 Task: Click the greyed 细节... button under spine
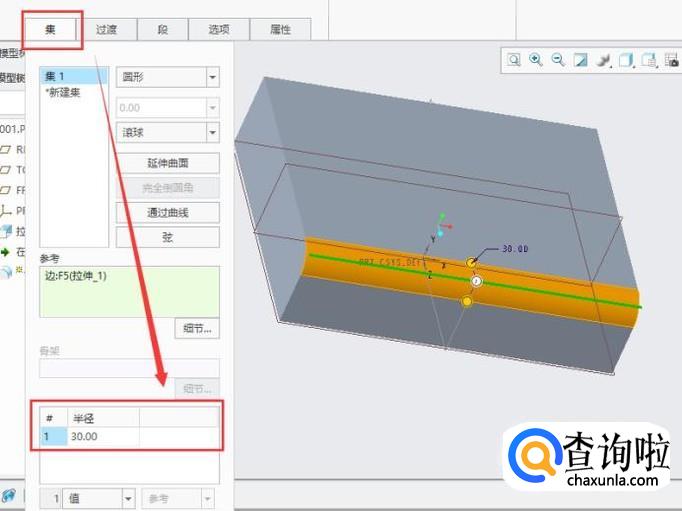(197, 388)
